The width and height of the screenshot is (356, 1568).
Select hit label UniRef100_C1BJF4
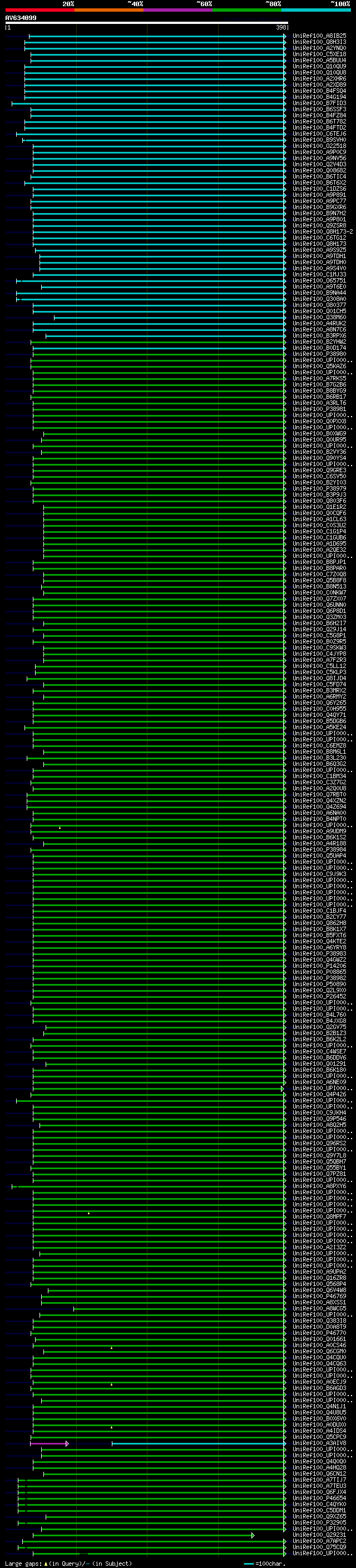tap(319, 911)
